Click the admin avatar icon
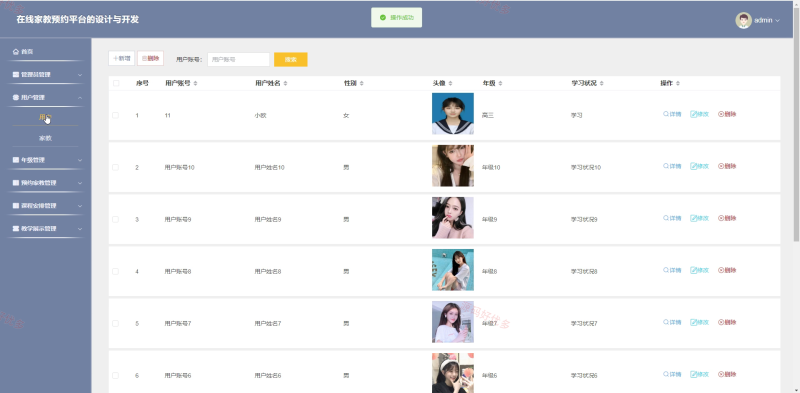The height and width of the screenshot is (393, 800). coord(743,20)
